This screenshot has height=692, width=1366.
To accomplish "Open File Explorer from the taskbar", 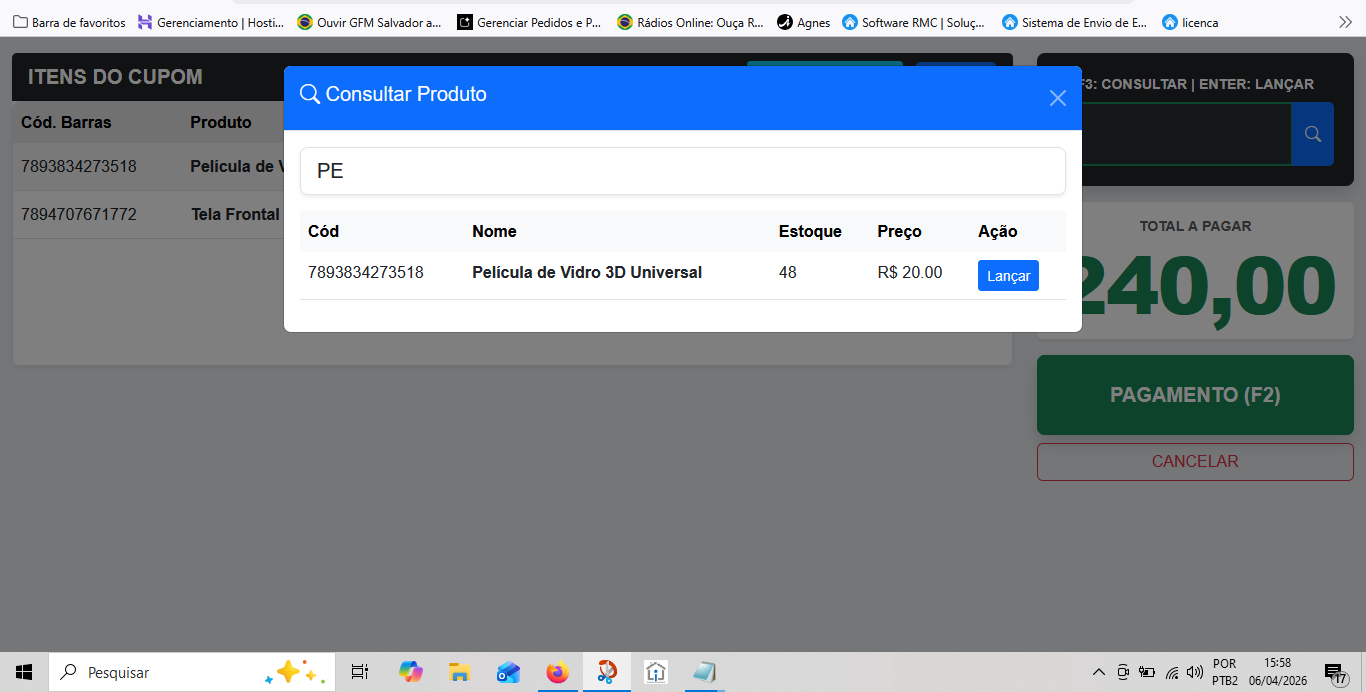I will pyautogui.click(x=459, y=672).
